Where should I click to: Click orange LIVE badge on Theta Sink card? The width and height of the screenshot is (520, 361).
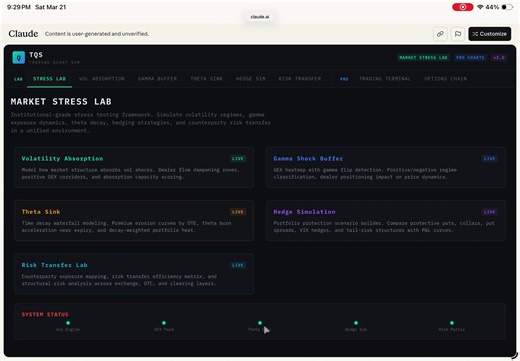238,212
